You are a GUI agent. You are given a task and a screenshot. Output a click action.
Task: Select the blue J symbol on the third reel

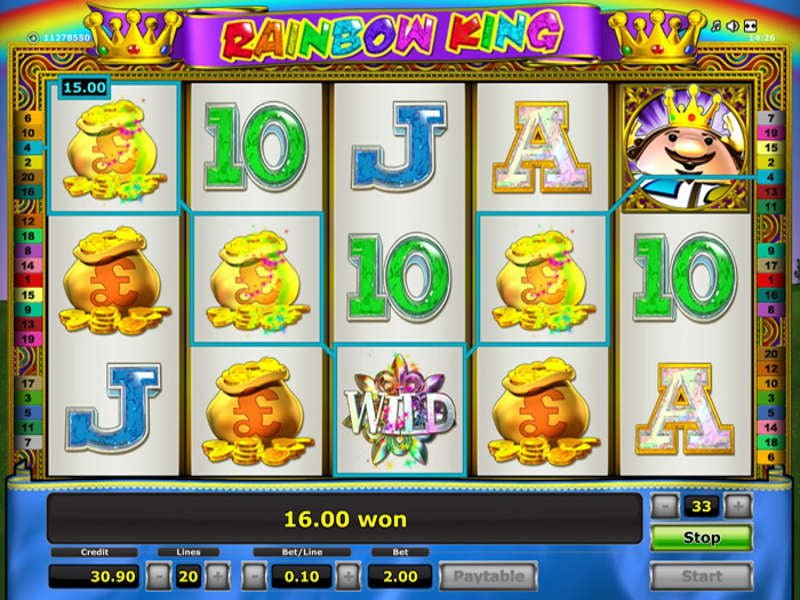coord(399,146)
